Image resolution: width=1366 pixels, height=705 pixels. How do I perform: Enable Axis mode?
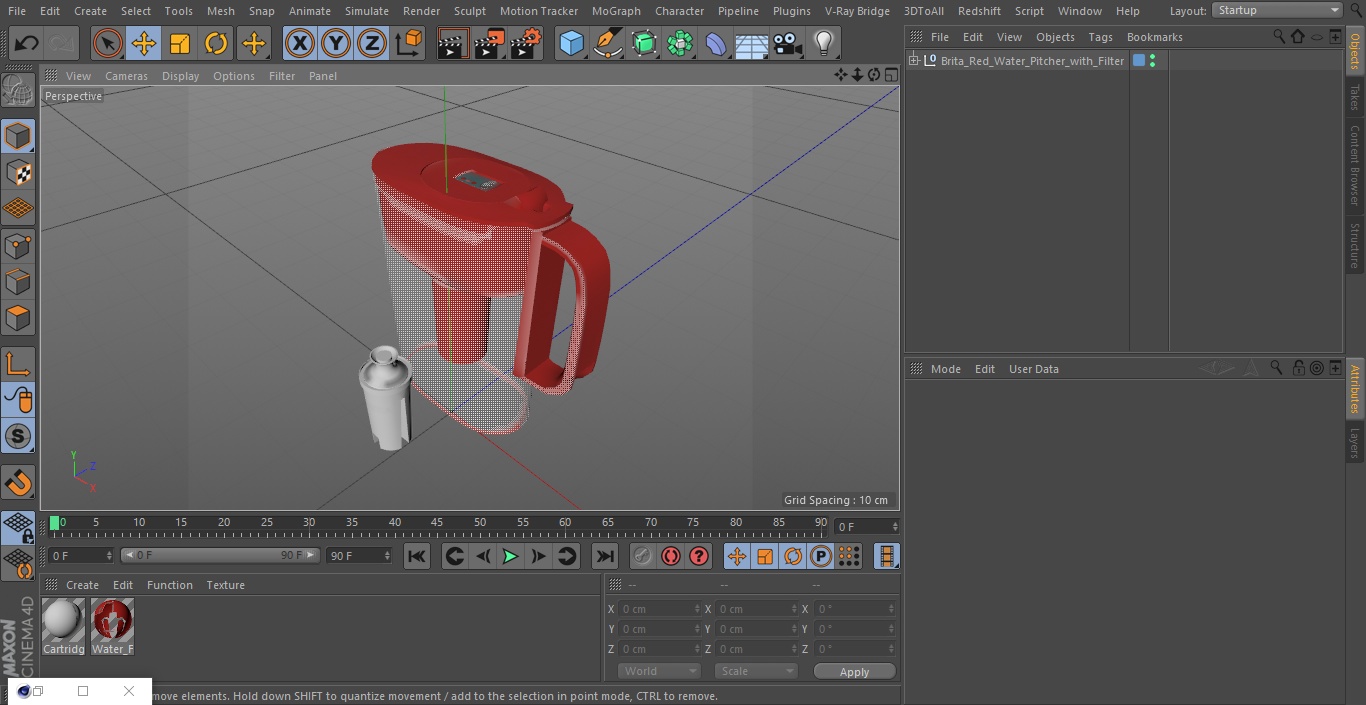coord(18,363)
